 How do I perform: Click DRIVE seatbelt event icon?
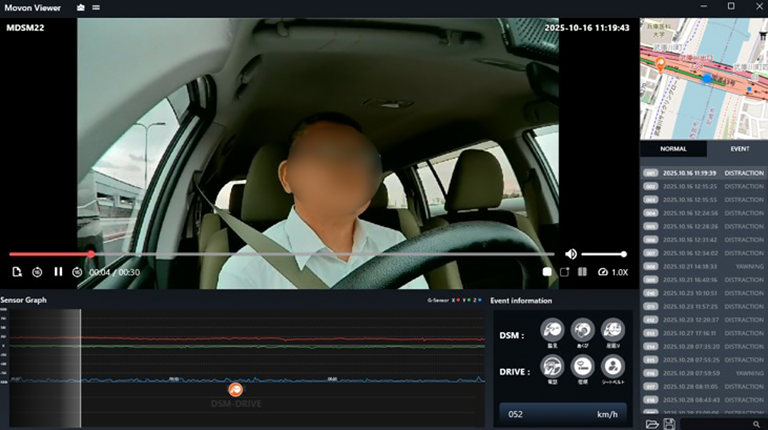pyautogui.click(x=613, y=366)
